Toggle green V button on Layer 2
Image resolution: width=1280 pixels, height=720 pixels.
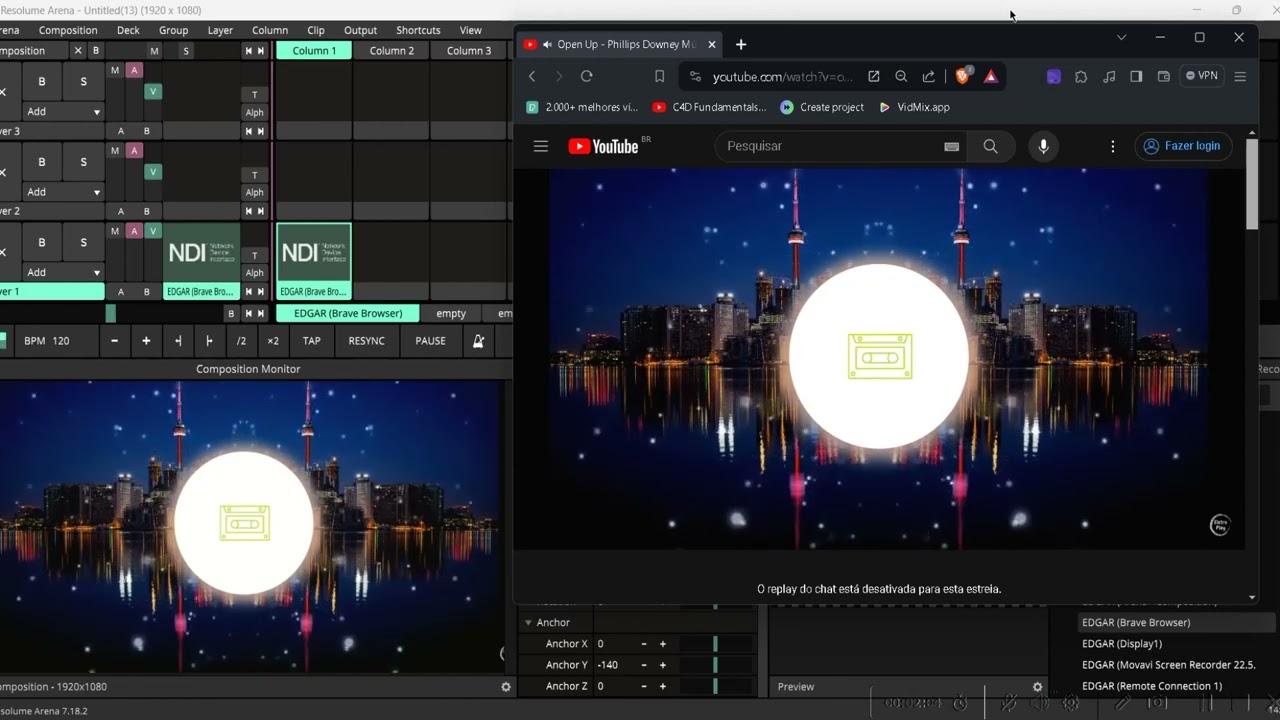pyautogui.click(x=153, y=172)
